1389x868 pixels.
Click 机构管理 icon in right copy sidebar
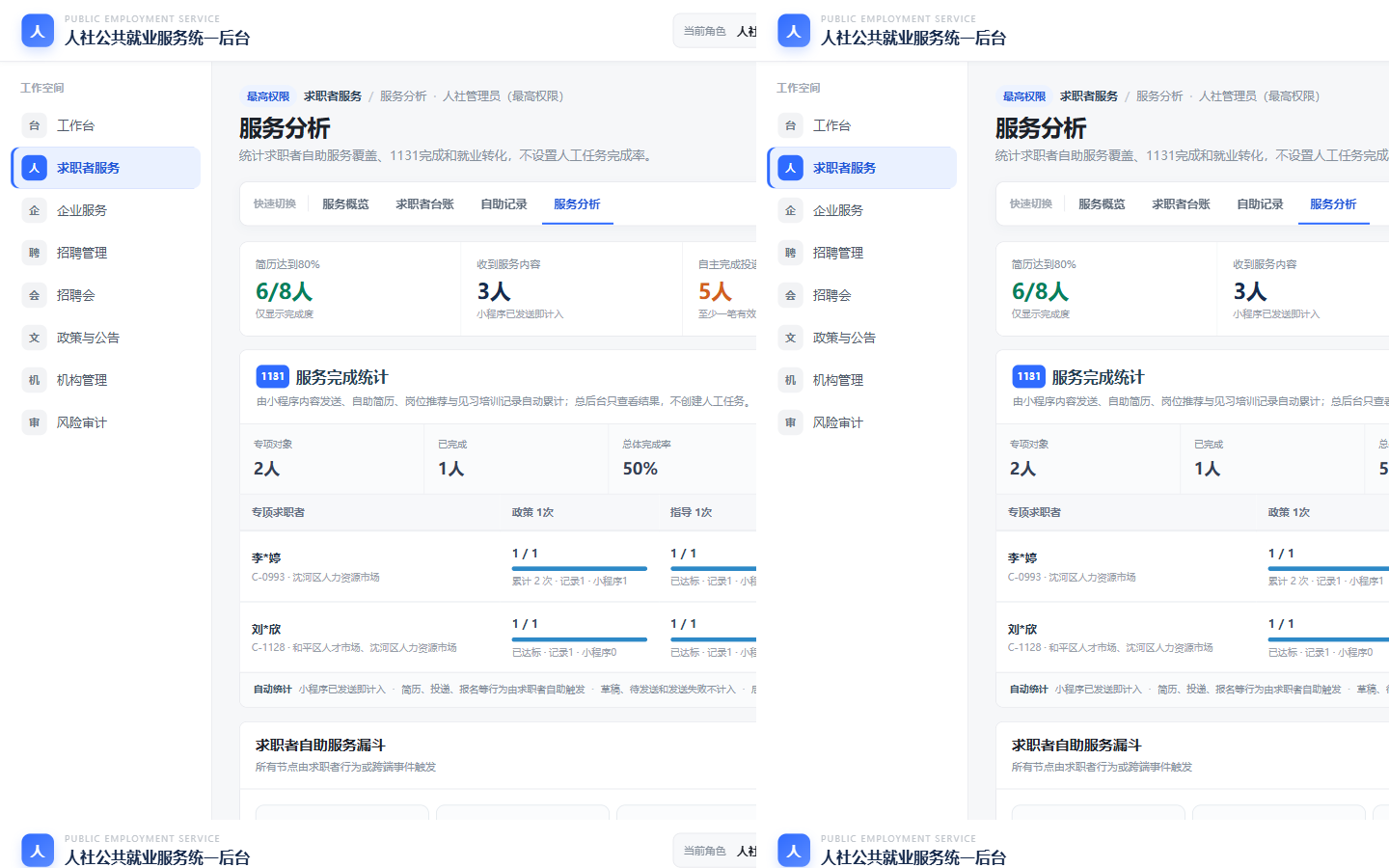tap(790, 380)
